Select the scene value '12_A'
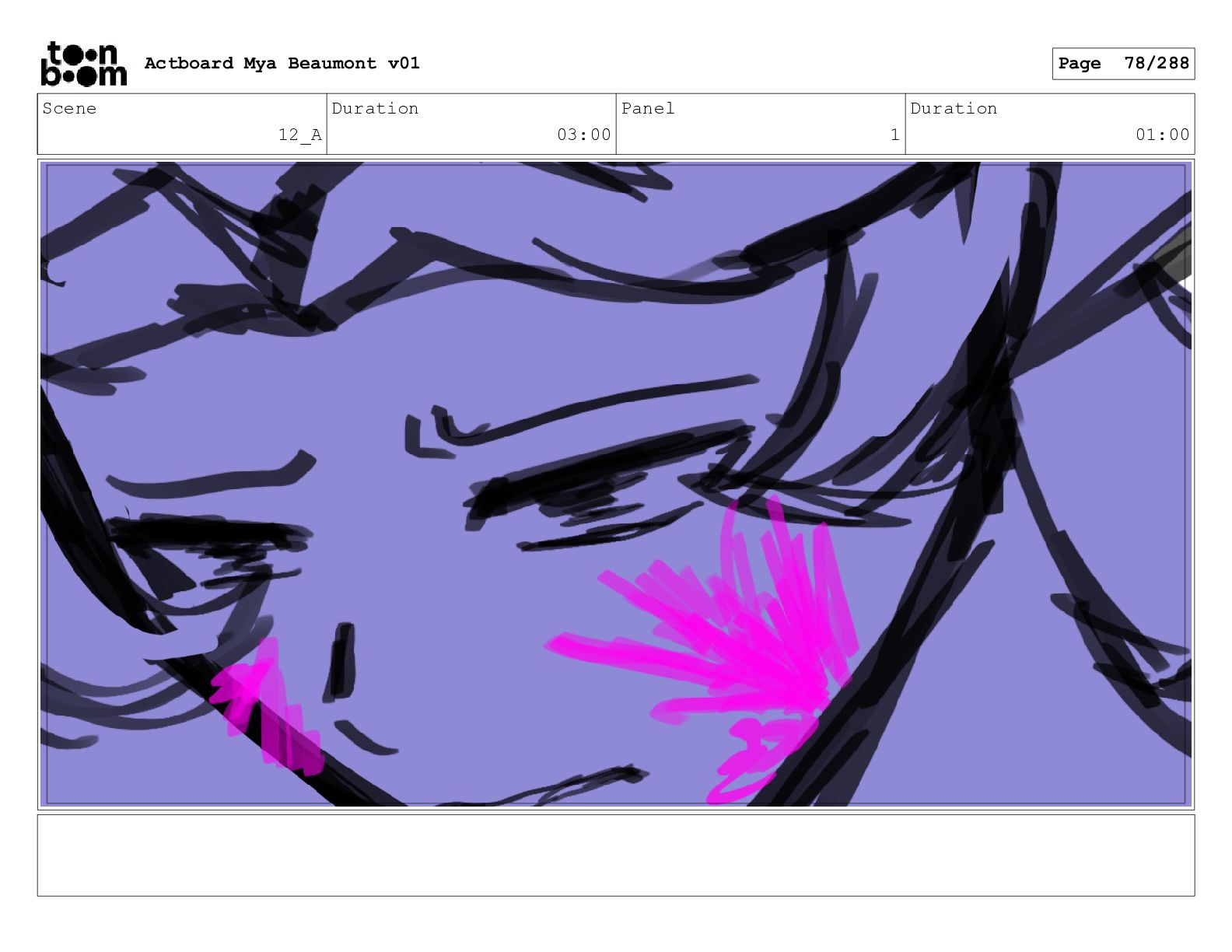The width and height of the screenshot is (1232, 952). click(x=300, y=135)
